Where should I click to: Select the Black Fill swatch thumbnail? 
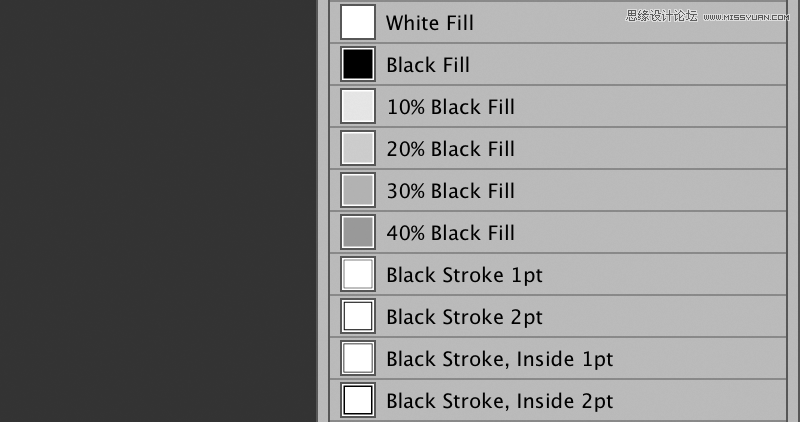358,64
